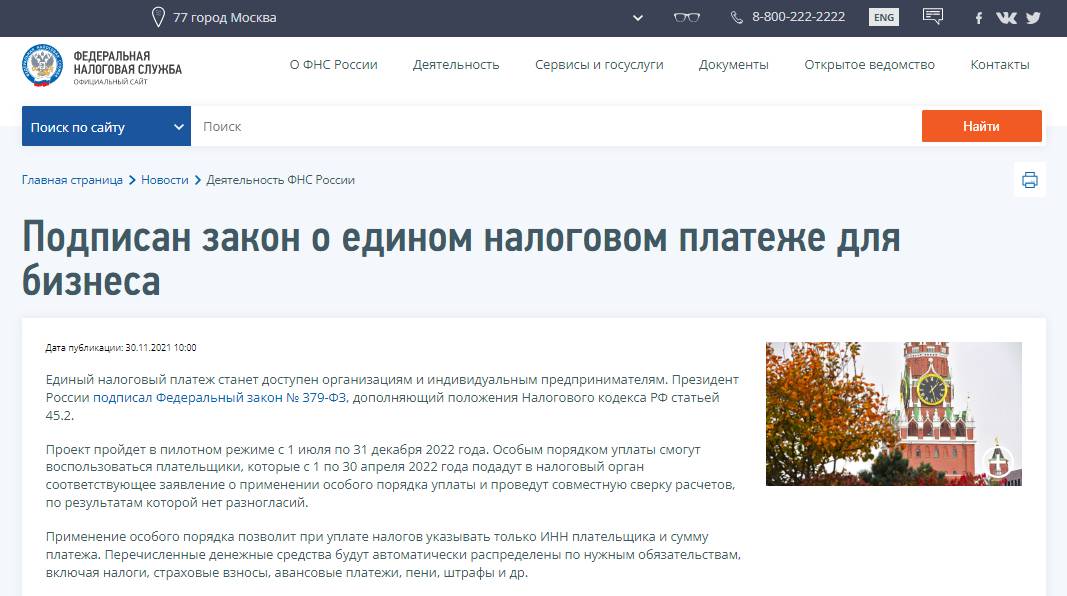Open the Facebook social icon

point(979,18)
